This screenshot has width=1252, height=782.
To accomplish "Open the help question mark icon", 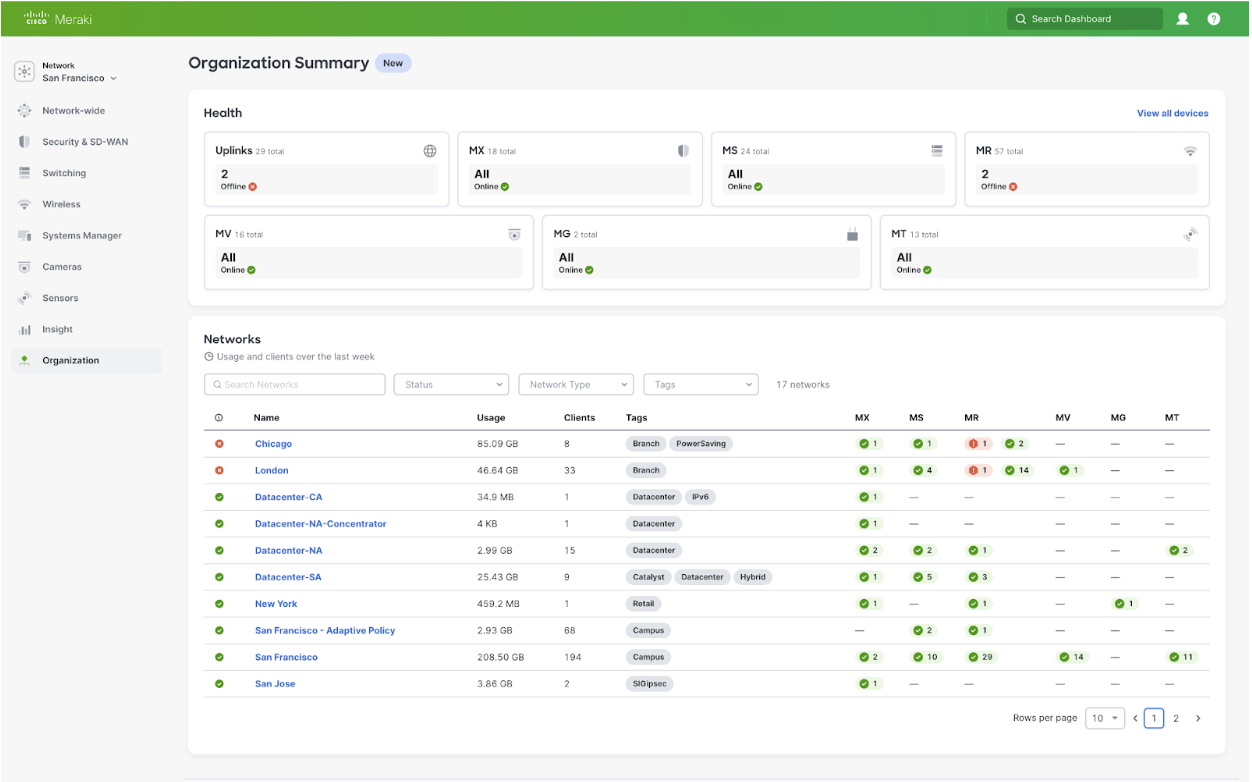I will pos(1213,19).
